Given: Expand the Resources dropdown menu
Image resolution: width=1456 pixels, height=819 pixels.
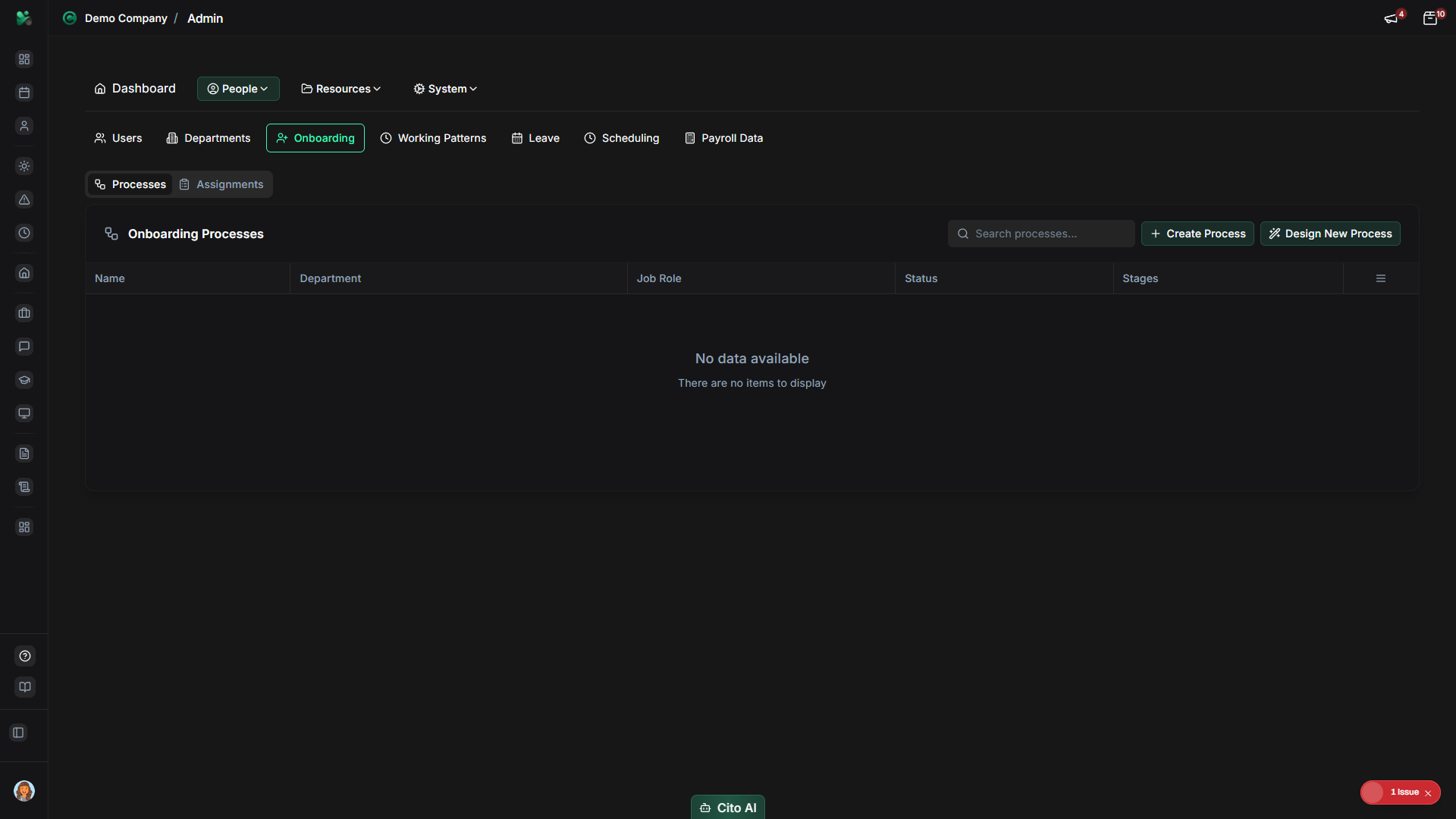Looking at the screenshot, I should pos(340,88).
